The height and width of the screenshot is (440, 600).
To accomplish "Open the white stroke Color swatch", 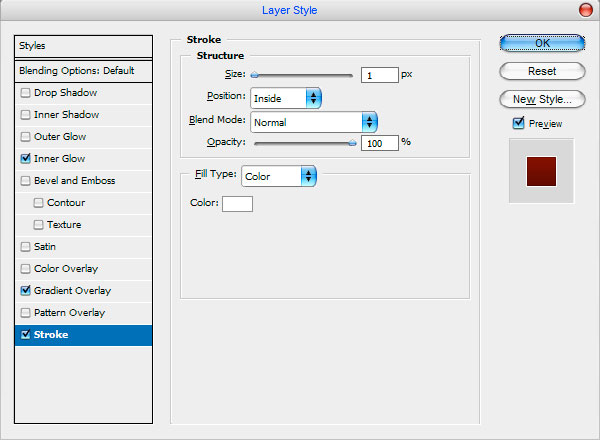I will [237, 204].
